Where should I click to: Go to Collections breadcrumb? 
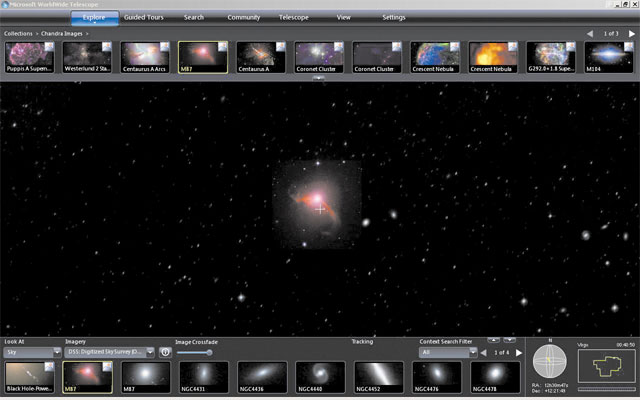click(x=18, y=33)
